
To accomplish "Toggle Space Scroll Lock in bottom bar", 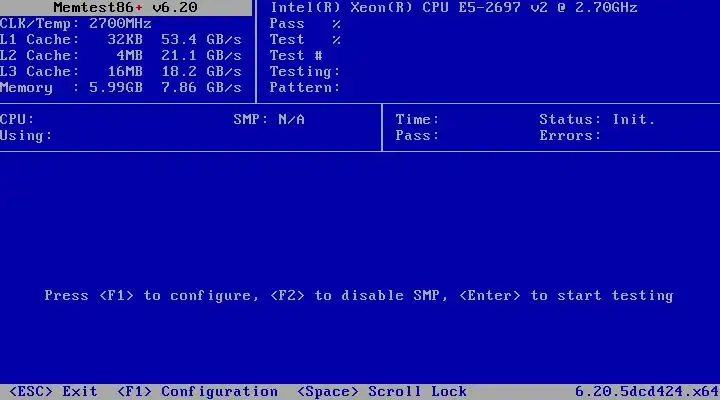I will pos(382,392).
